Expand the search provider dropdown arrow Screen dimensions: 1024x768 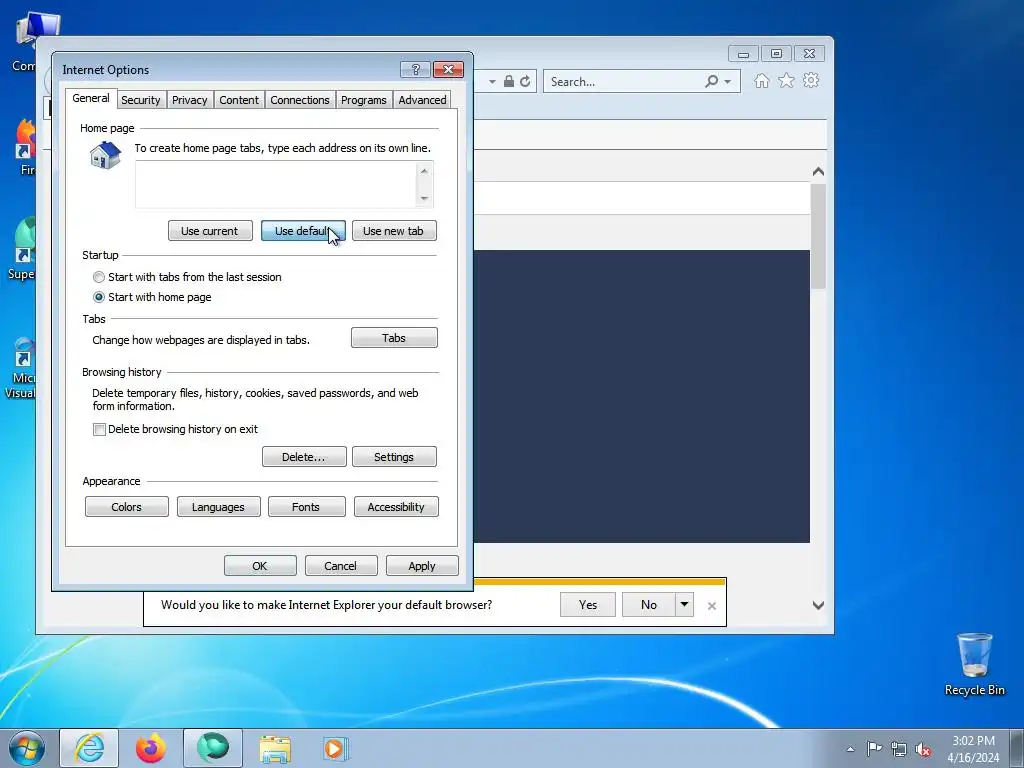(x=728, y=82)
